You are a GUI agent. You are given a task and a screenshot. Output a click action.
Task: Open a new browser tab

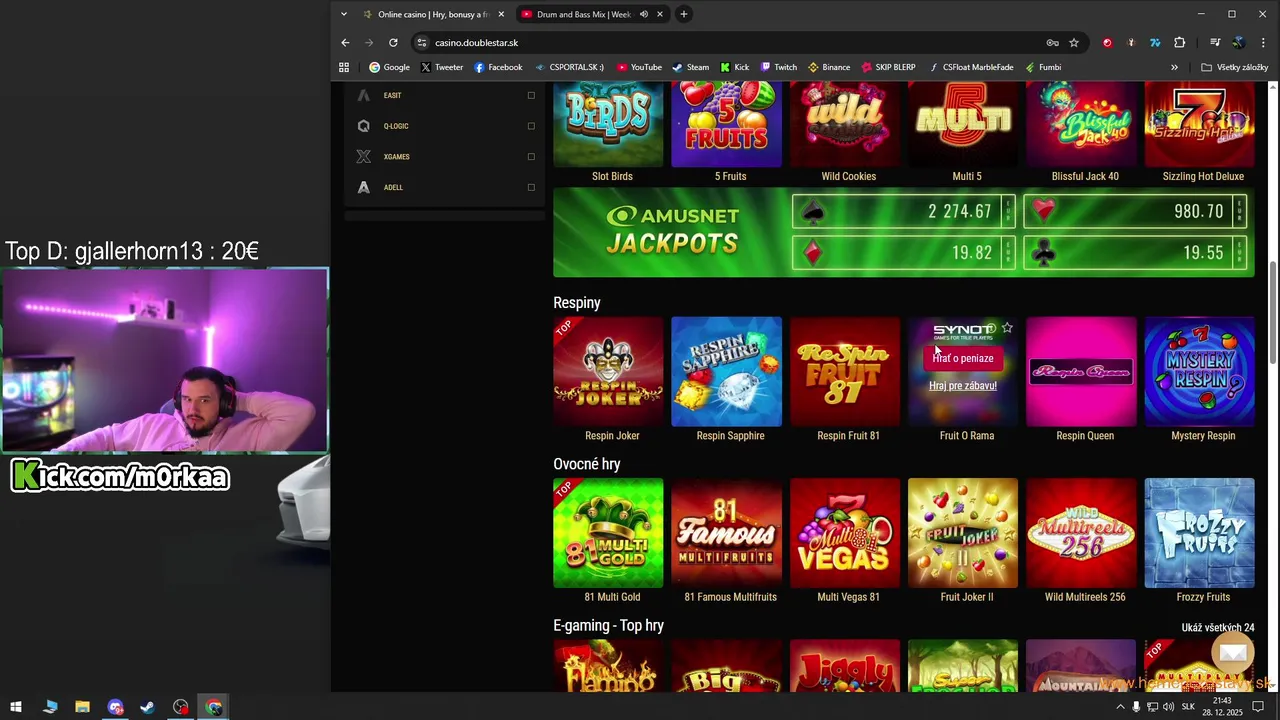[683, 14]
